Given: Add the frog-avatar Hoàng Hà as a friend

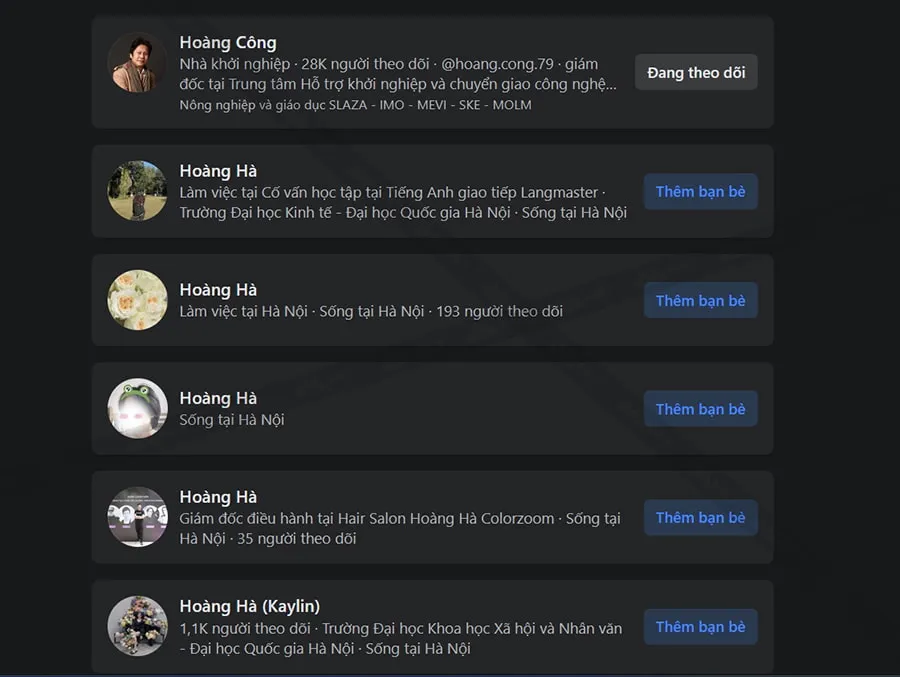Looking at the screenshot, I should pos(701,409).
